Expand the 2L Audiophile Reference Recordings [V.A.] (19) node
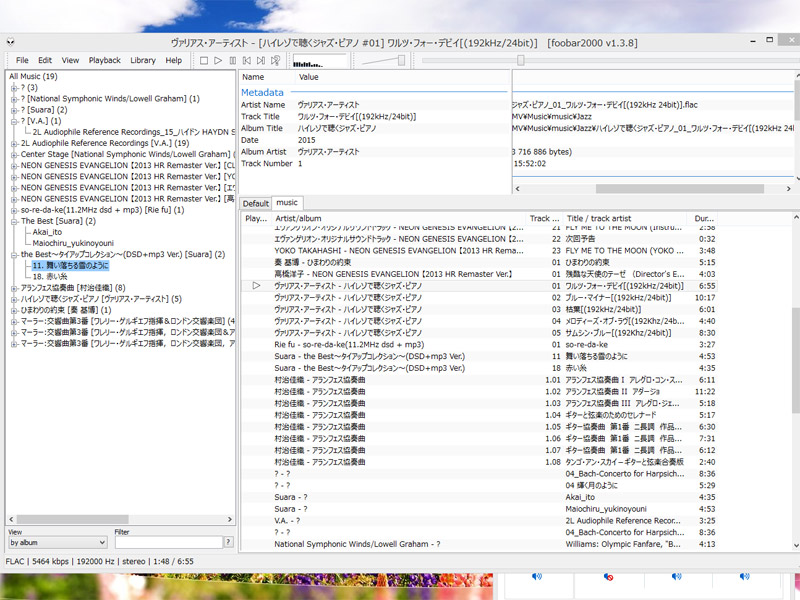This screenshot has width=800, height=600. click(x=14, y=143)
